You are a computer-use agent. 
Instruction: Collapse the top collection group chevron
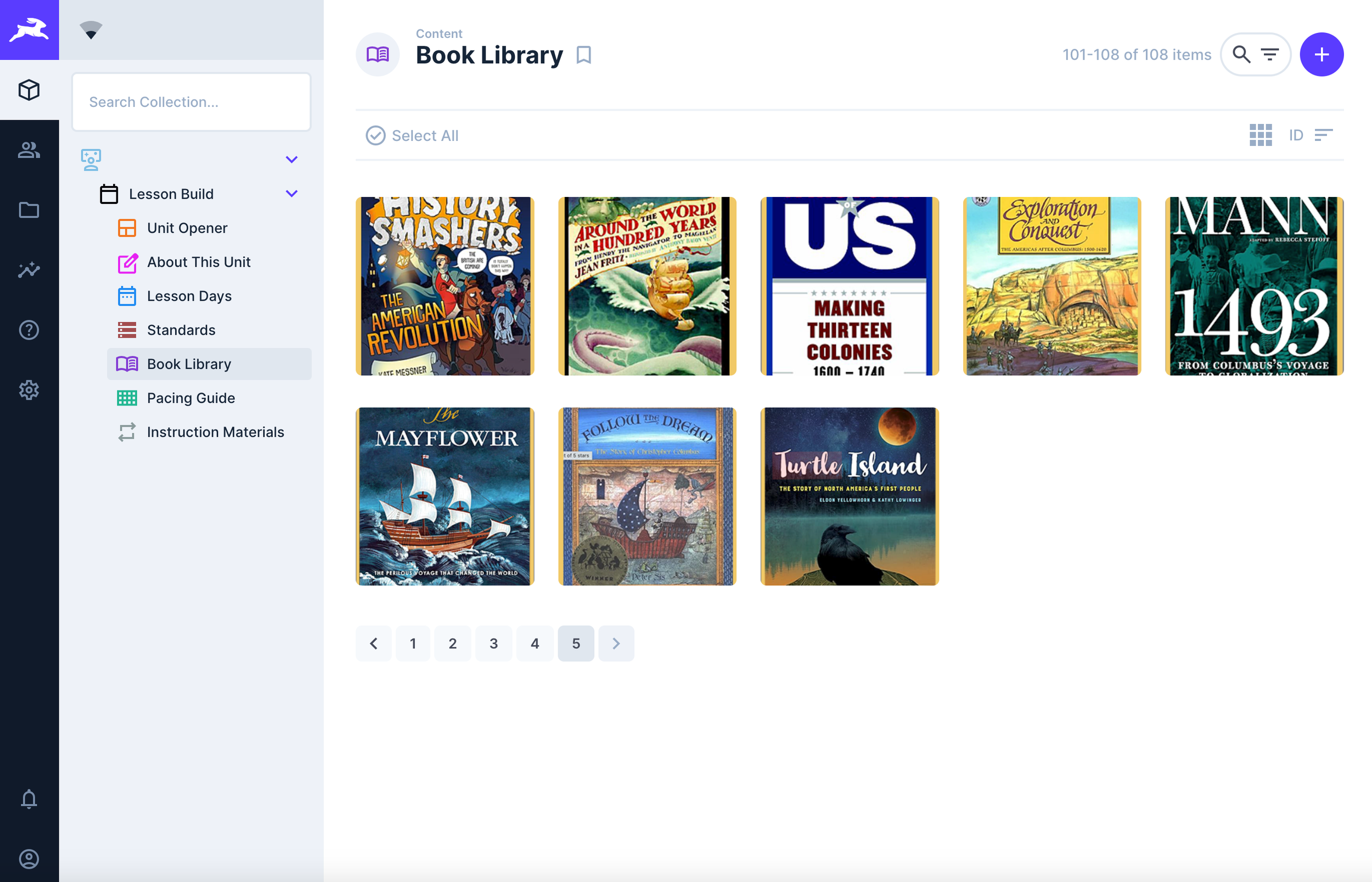(291, 159)
